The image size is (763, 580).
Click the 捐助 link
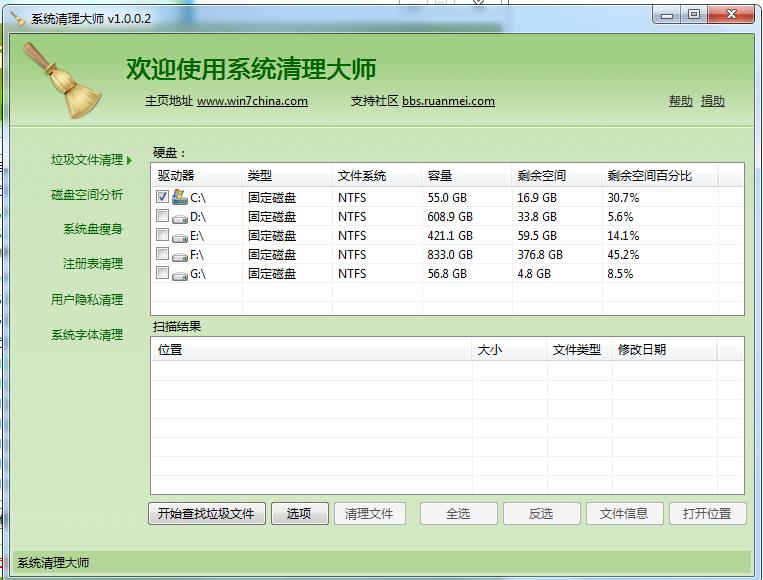coord(713,101)
